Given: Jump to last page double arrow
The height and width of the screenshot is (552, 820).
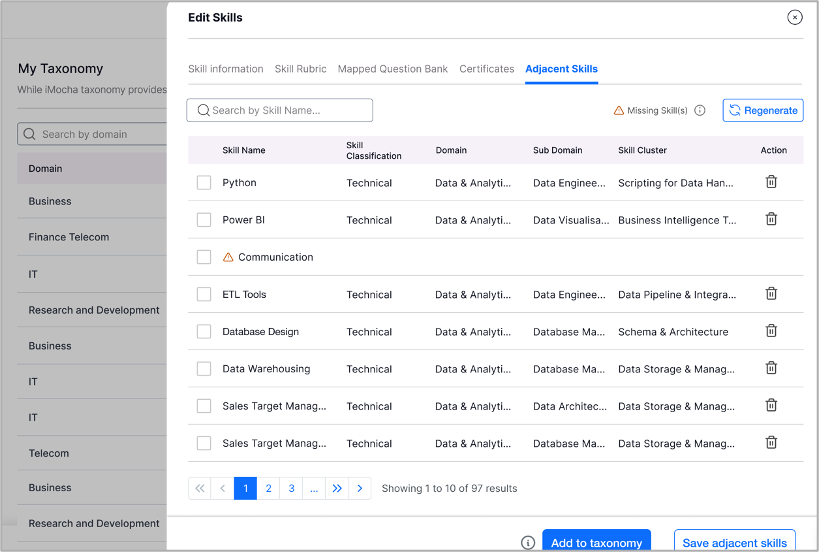Looking at the screenshot, I should coord(337,488).
